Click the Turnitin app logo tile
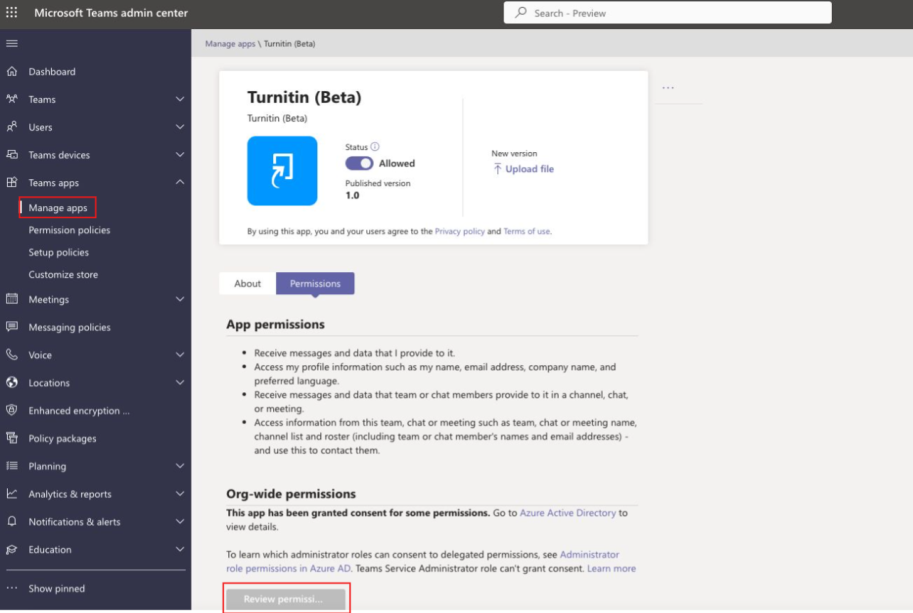This screenshot has height=613, width=913. click(282, 171)
